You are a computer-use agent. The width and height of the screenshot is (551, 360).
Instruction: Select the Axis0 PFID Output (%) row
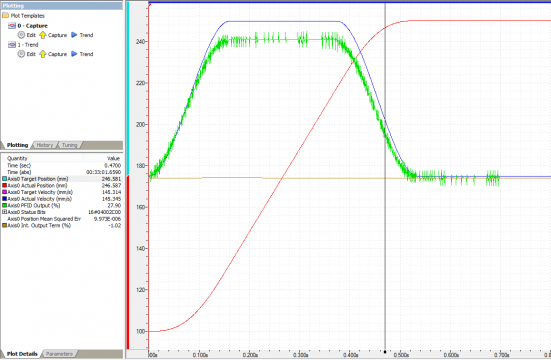click(x=61, y=205)
